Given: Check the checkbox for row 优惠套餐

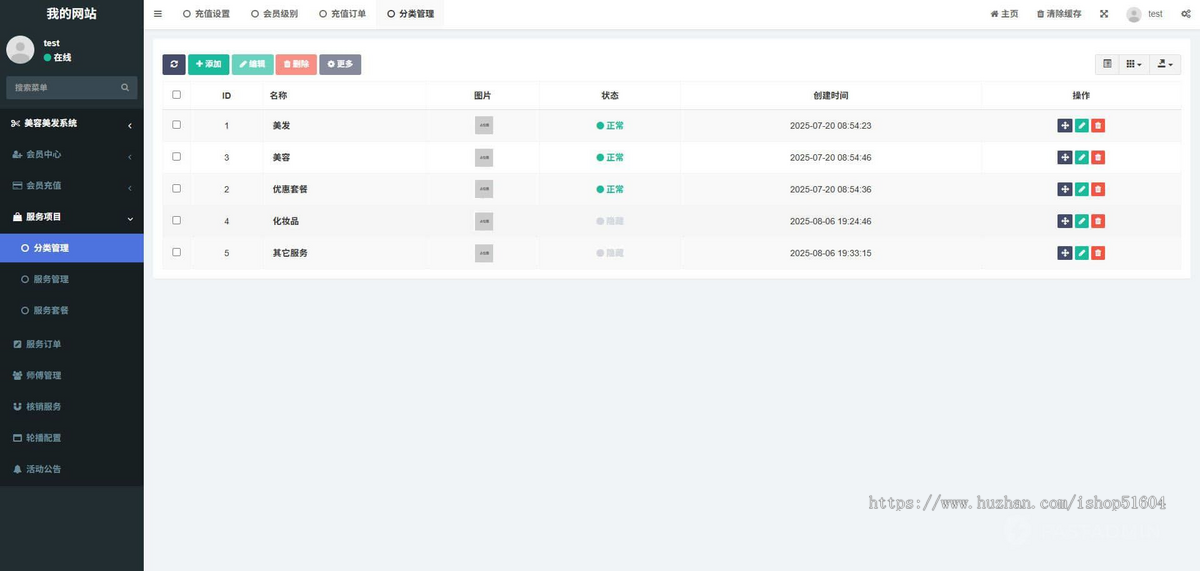Looking at the screenshot, I should pos(177,188).
